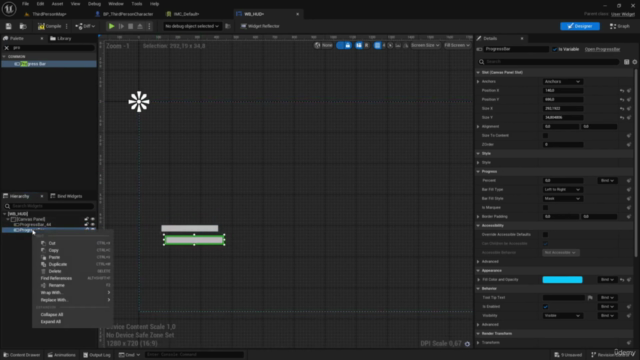
Task: Compile the widget blueprint
Action: (50, 26)
